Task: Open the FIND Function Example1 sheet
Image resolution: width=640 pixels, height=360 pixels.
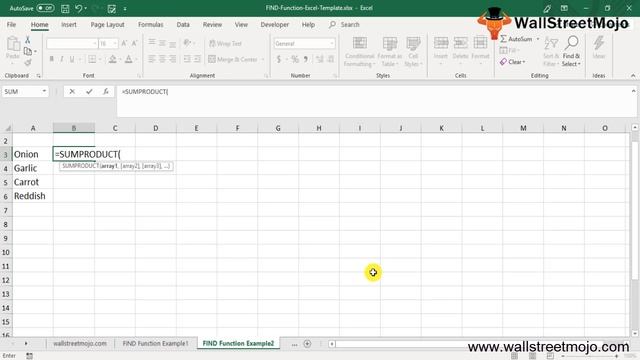Action: point(156,344)
